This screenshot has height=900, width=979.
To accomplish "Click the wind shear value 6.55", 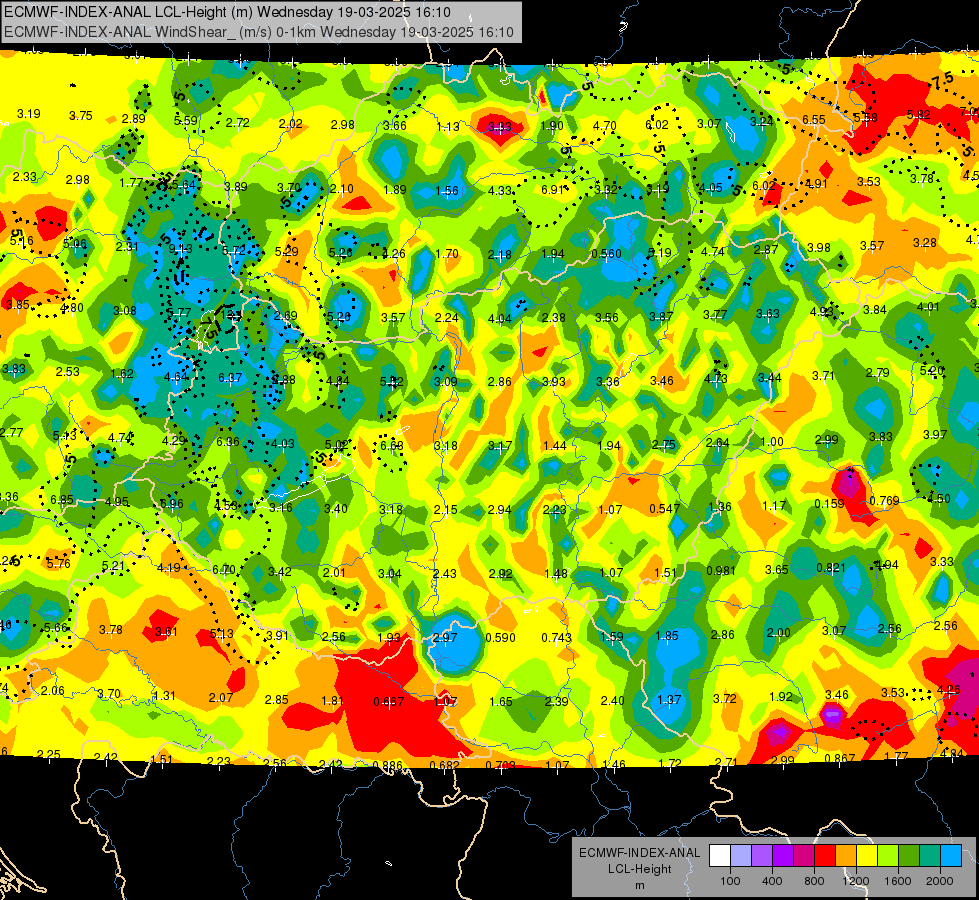I will (x=814, y=119).
